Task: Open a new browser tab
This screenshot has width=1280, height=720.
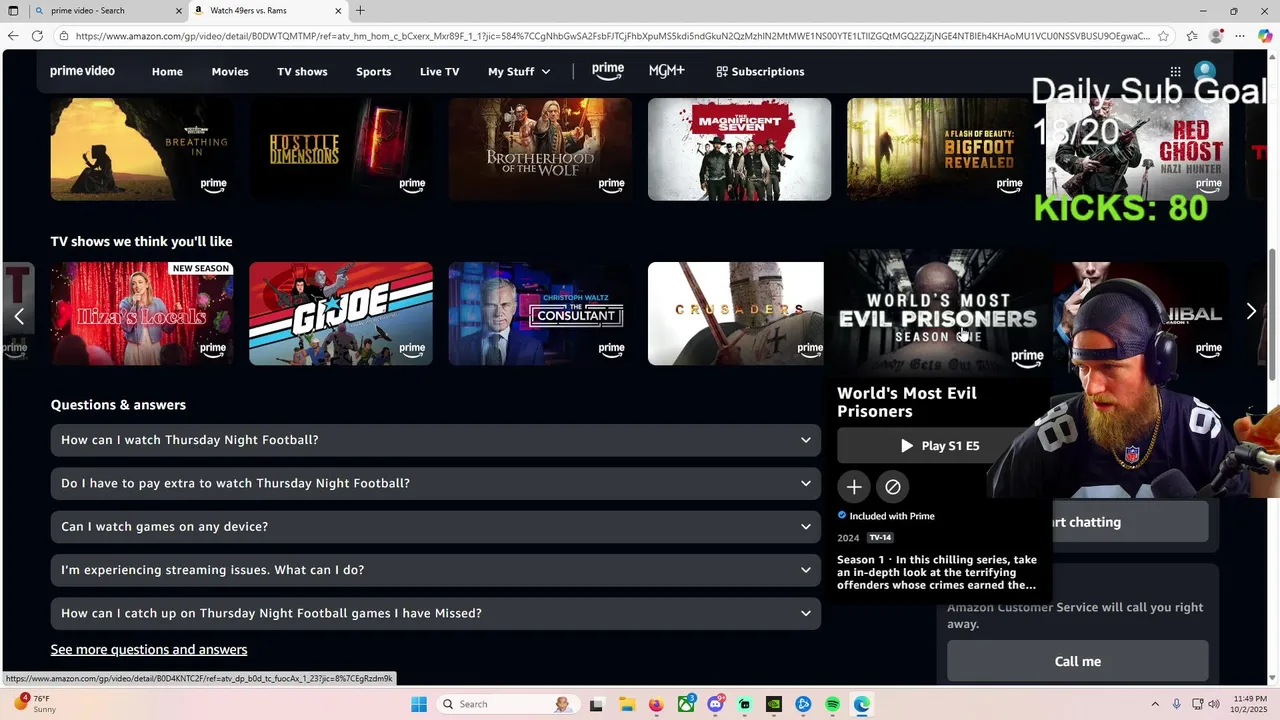Action: click(360, 11)
